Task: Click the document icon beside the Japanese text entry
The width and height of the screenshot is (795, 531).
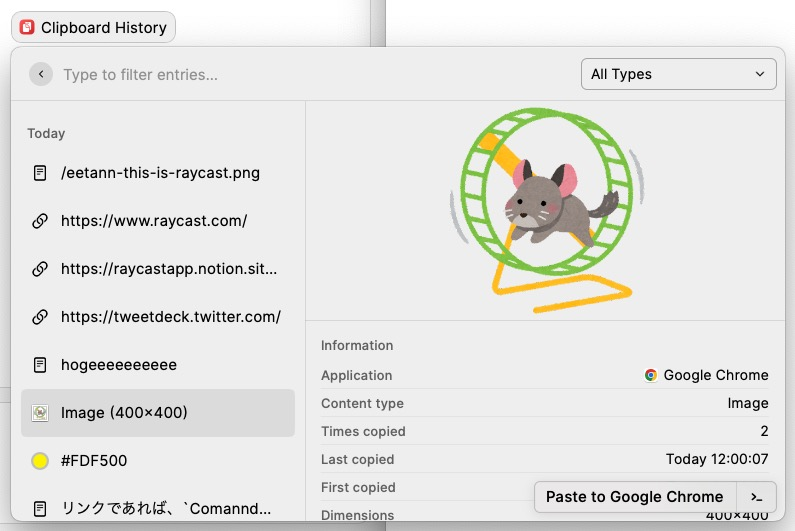Action: coord(40,509)
